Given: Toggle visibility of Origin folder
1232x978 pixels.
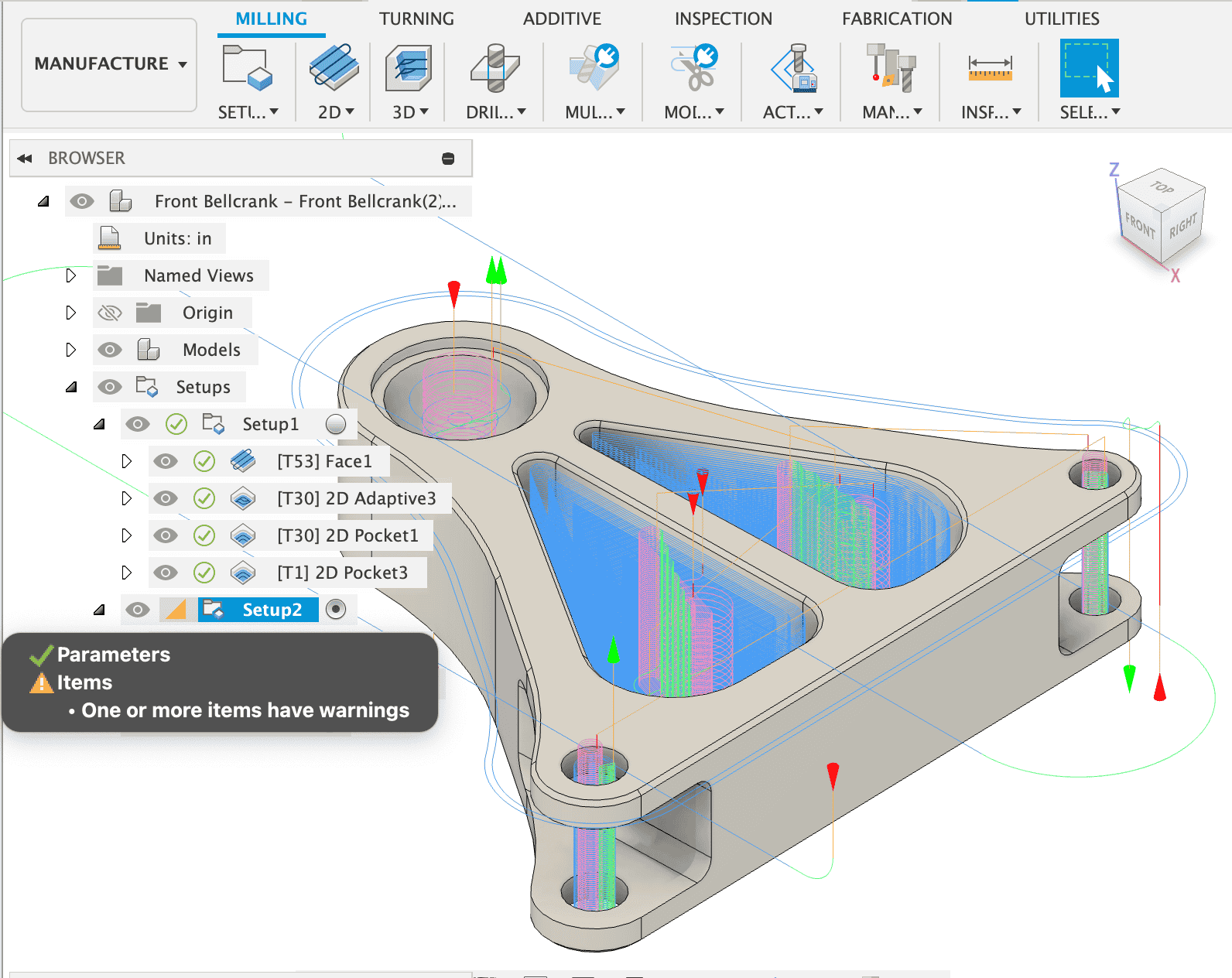Looking at the screenshot, I should tap(110, 313).
